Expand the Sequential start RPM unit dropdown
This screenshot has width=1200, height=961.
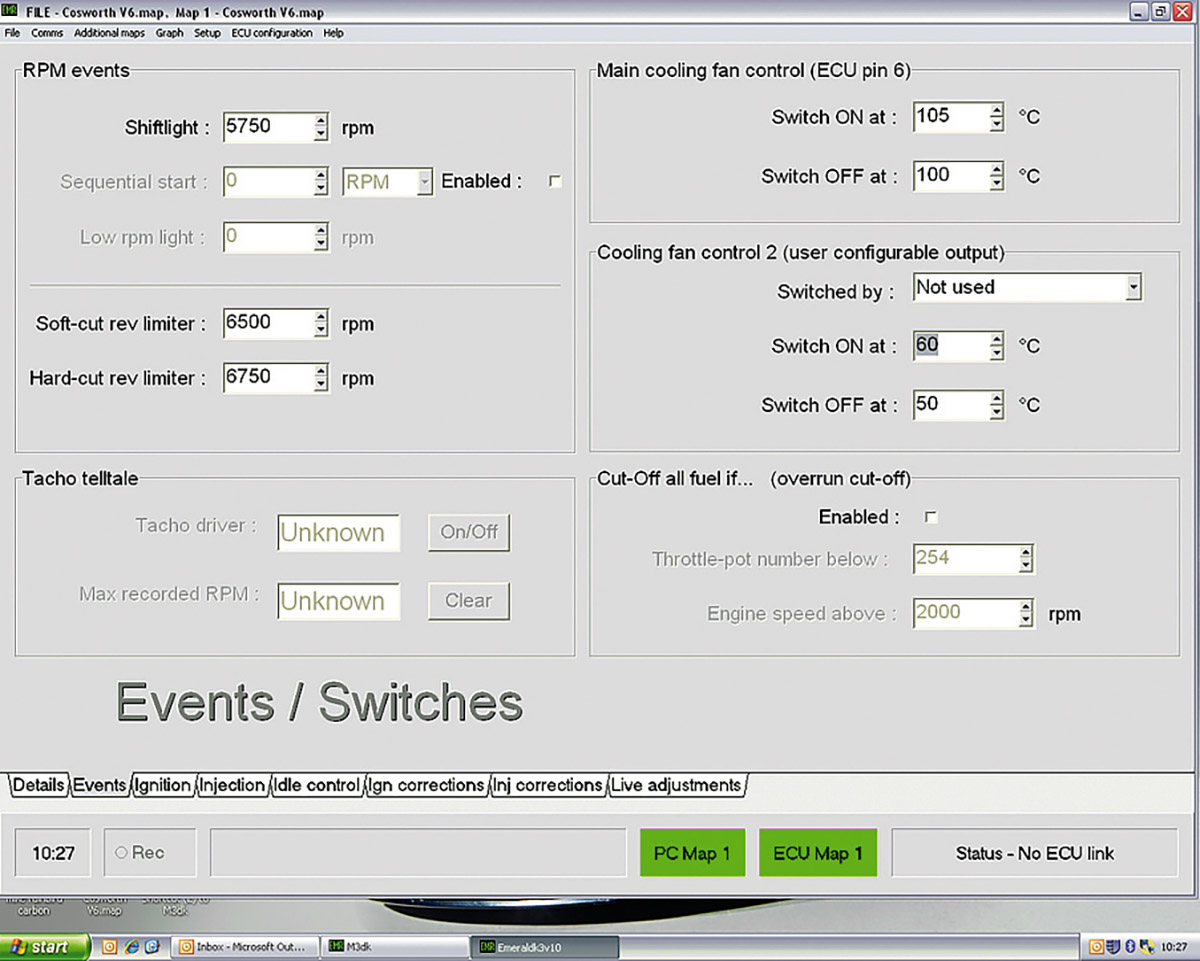tap(425, 183)
